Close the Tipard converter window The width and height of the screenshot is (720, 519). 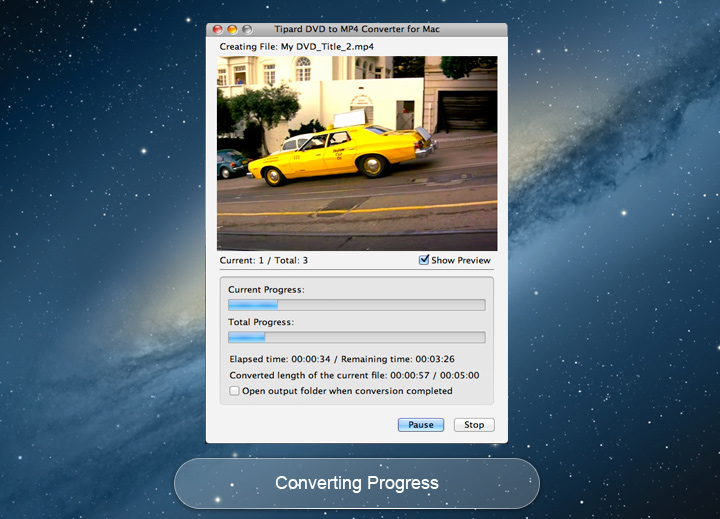tap(218, 29)
